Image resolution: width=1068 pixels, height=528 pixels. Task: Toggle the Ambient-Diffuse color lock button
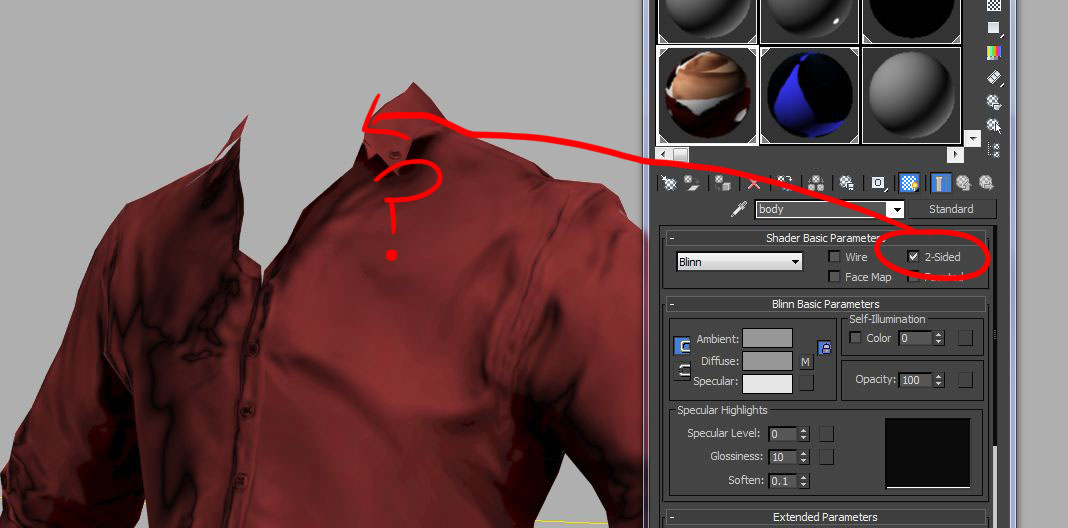coord(682,346)
